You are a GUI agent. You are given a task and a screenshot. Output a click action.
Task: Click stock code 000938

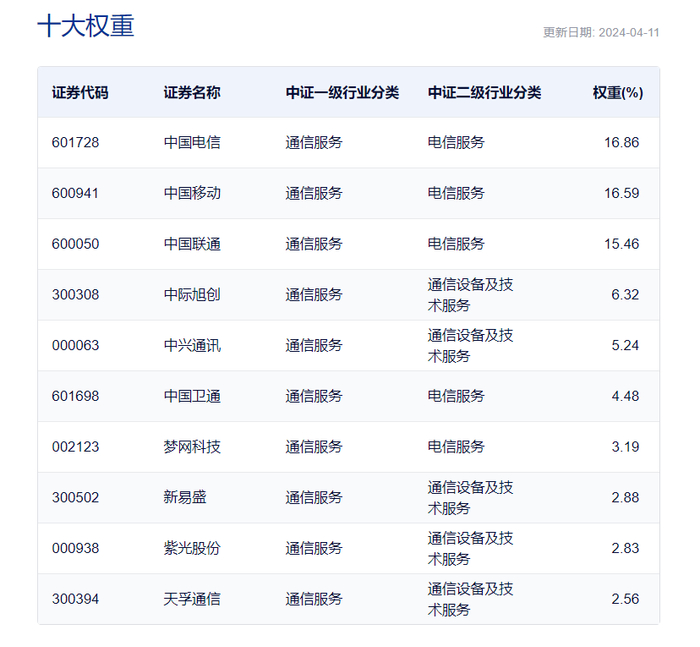75,548
